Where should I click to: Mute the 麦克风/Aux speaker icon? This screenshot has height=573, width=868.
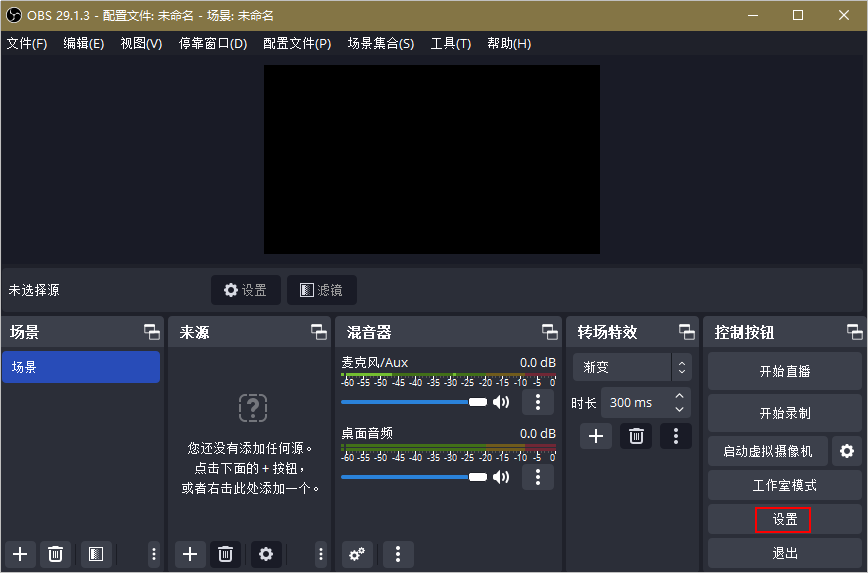click(501, 402)
